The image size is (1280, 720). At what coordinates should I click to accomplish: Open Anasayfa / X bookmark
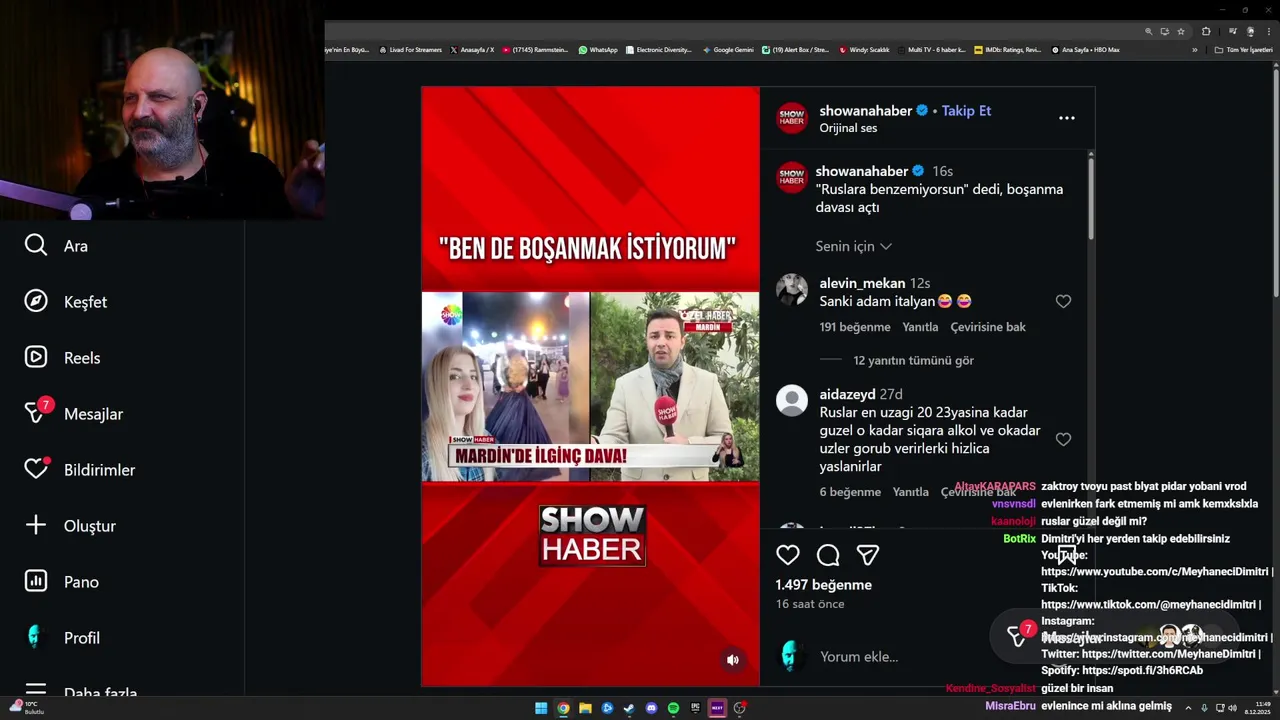[x=472, y=50]
